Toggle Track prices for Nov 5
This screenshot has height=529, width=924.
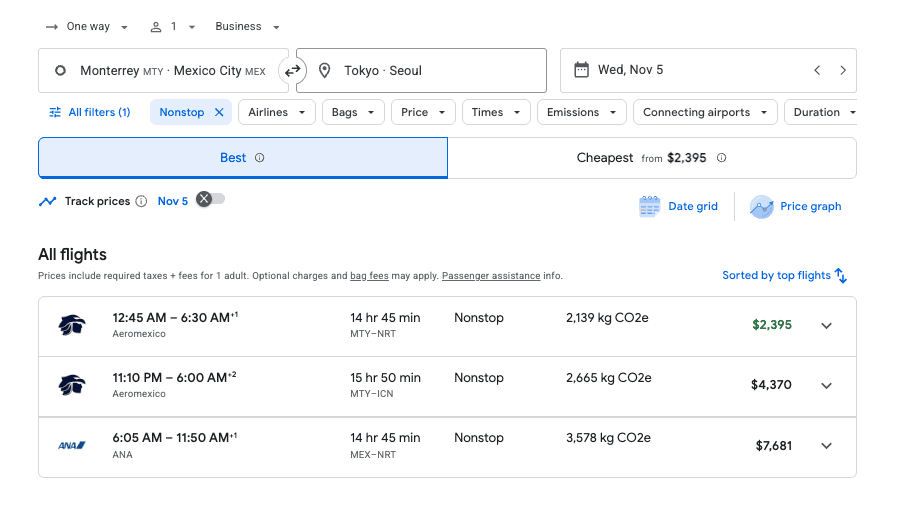coord(210,199)
